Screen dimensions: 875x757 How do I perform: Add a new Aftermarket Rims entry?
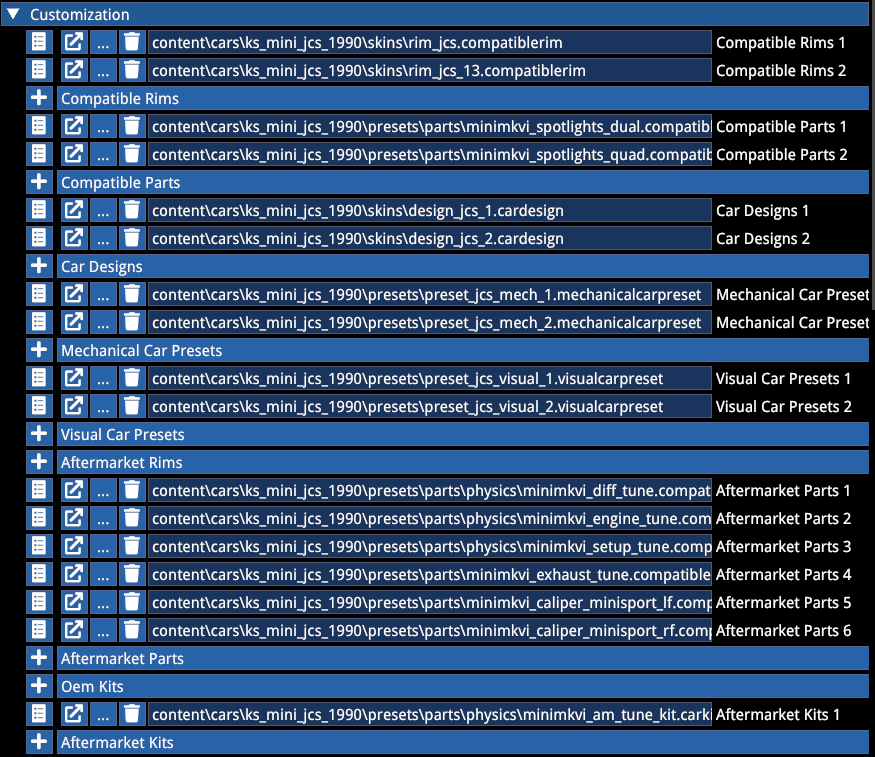pyautogui.click(x=39, y=462)
